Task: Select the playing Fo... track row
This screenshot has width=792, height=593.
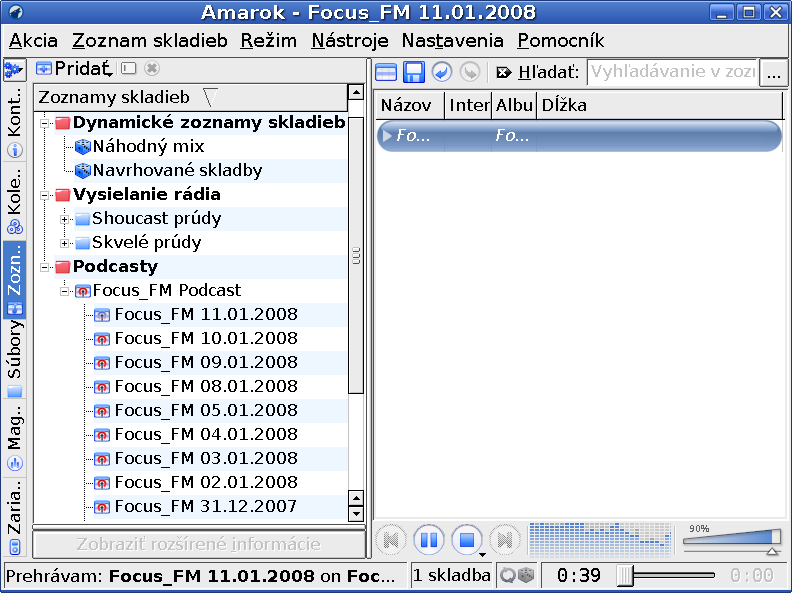Action: point(579,135)
